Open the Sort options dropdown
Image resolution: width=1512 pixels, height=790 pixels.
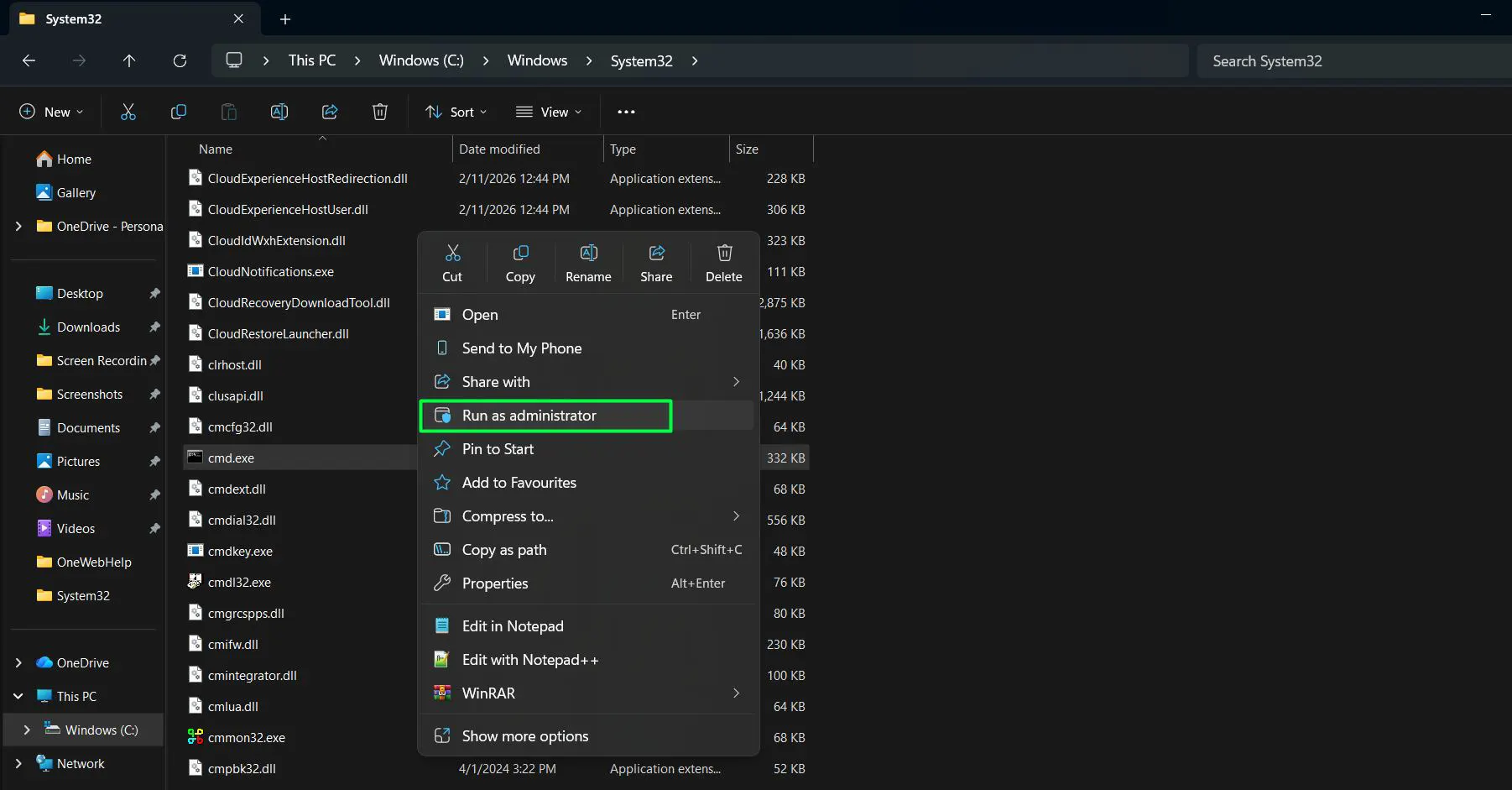pyautogui.click(x=456, y=112)
